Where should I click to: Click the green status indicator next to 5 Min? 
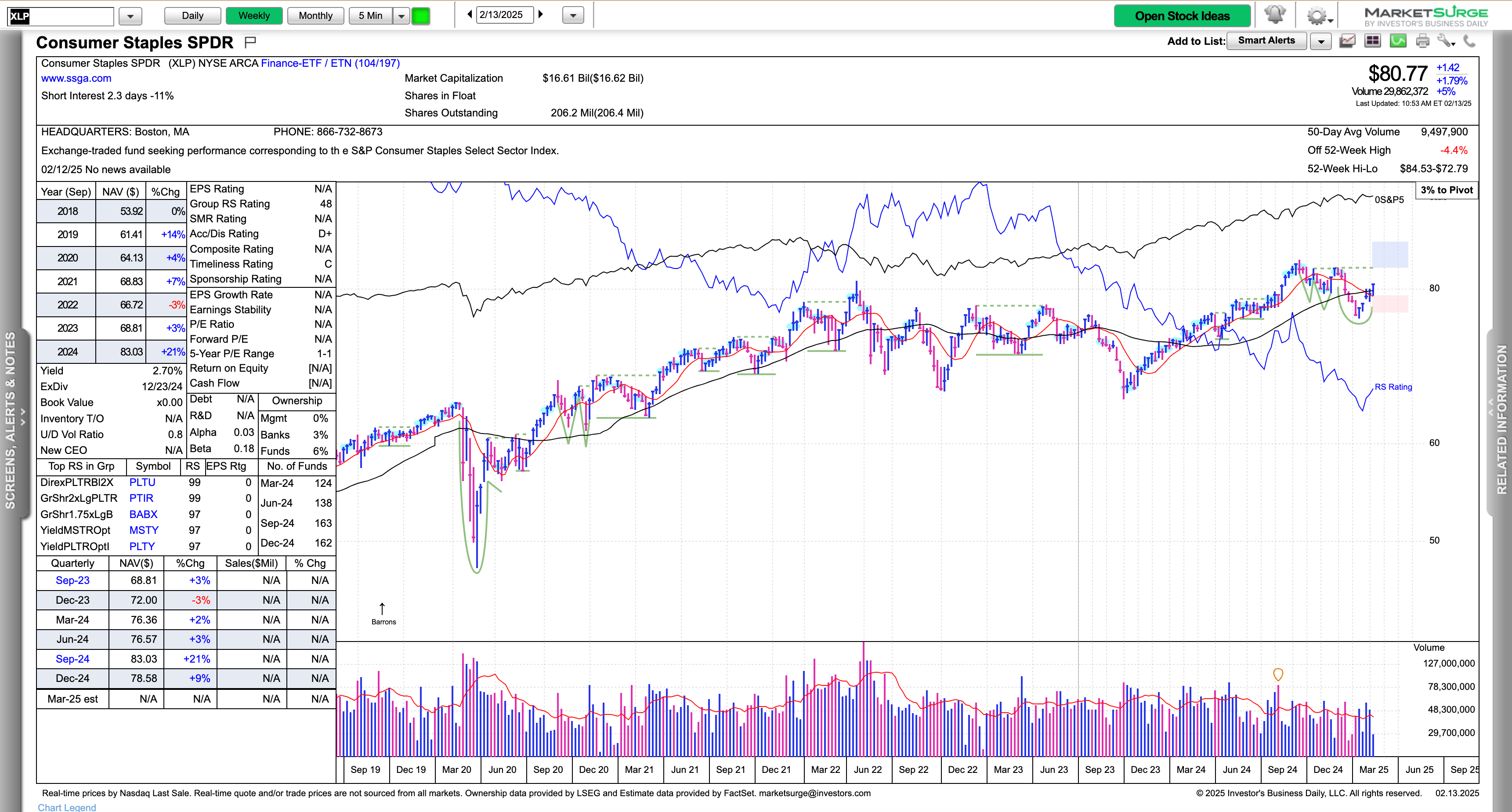coord(420,16)
